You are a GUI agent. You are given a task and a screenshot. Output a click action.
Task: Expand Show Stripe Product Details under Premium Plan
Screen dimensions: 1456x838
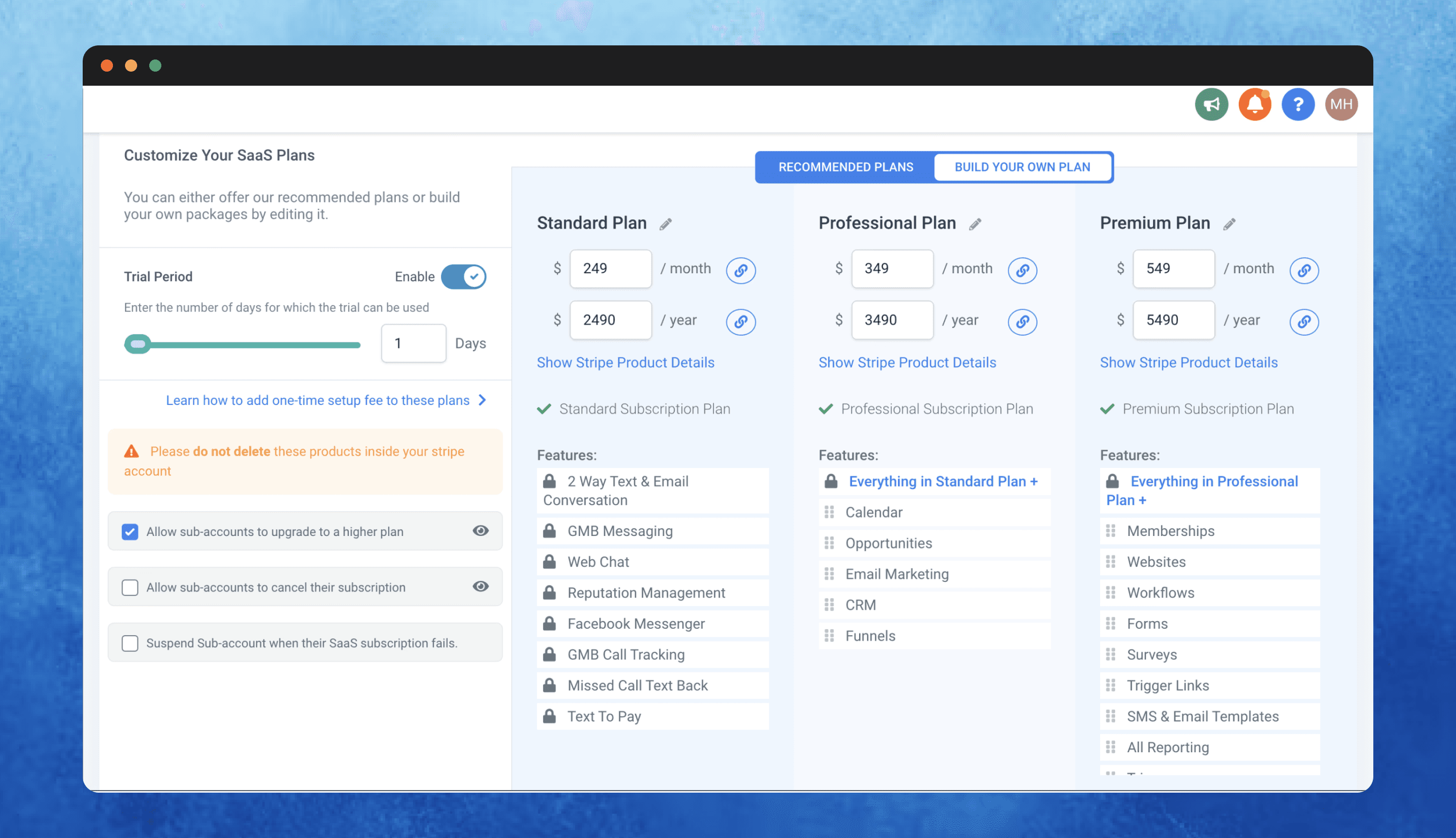(1188, 362)
